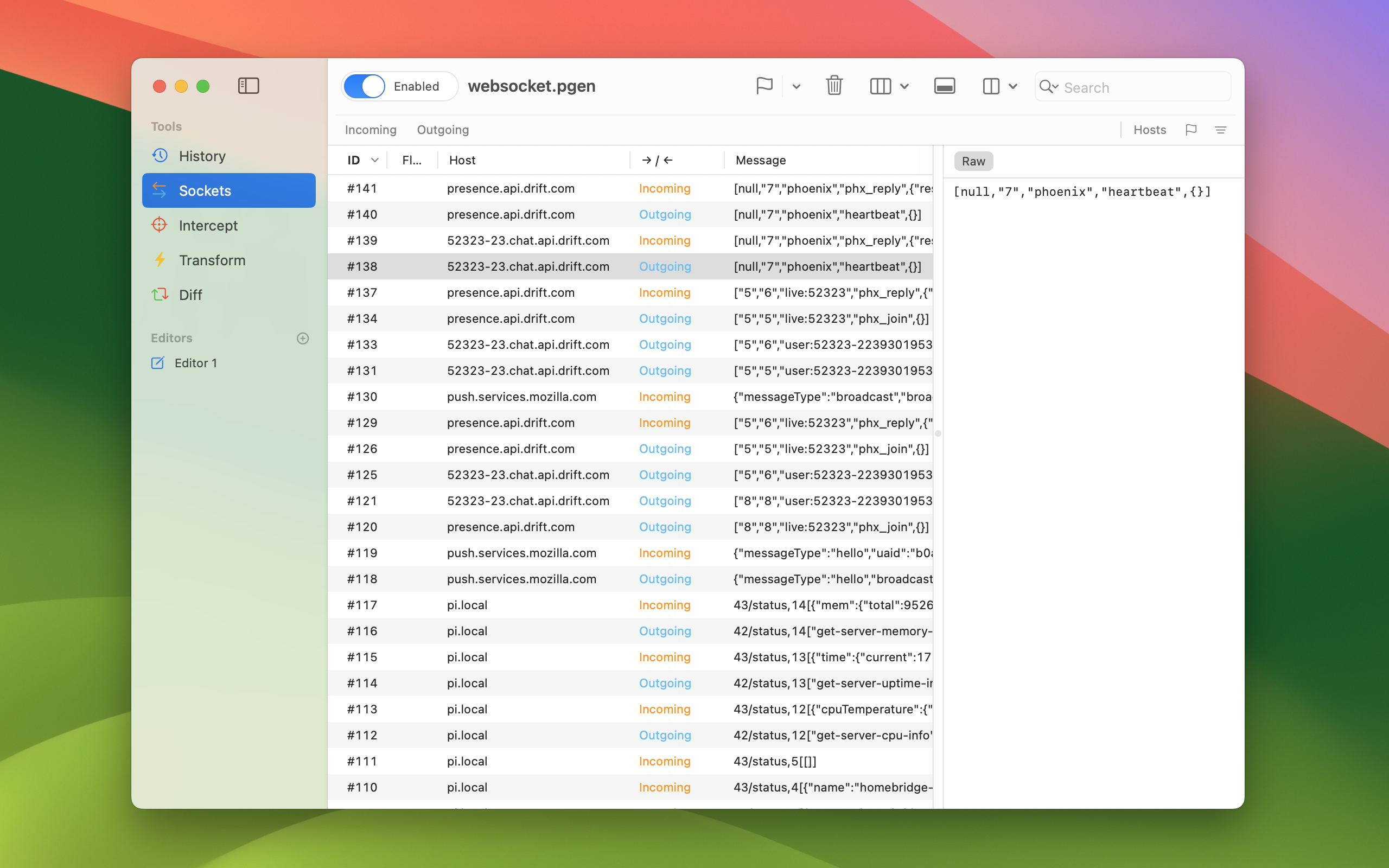Viewport: 1389px width, 868px height.
Task: Select row #113 cpuTemperature message
Action: click(629, 709)
